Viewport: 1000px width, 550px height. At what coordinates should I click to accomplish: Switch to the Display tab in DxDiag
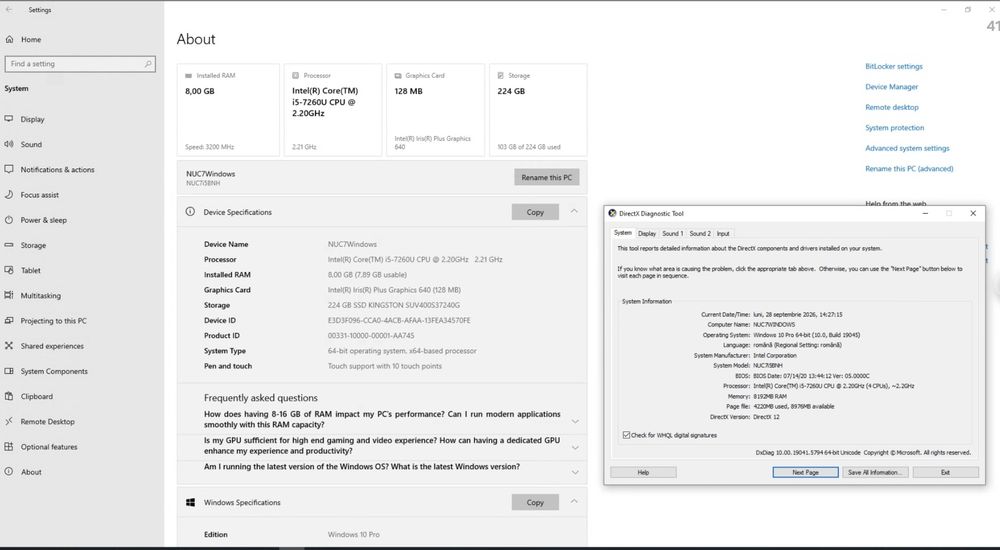tap(647, 234)
